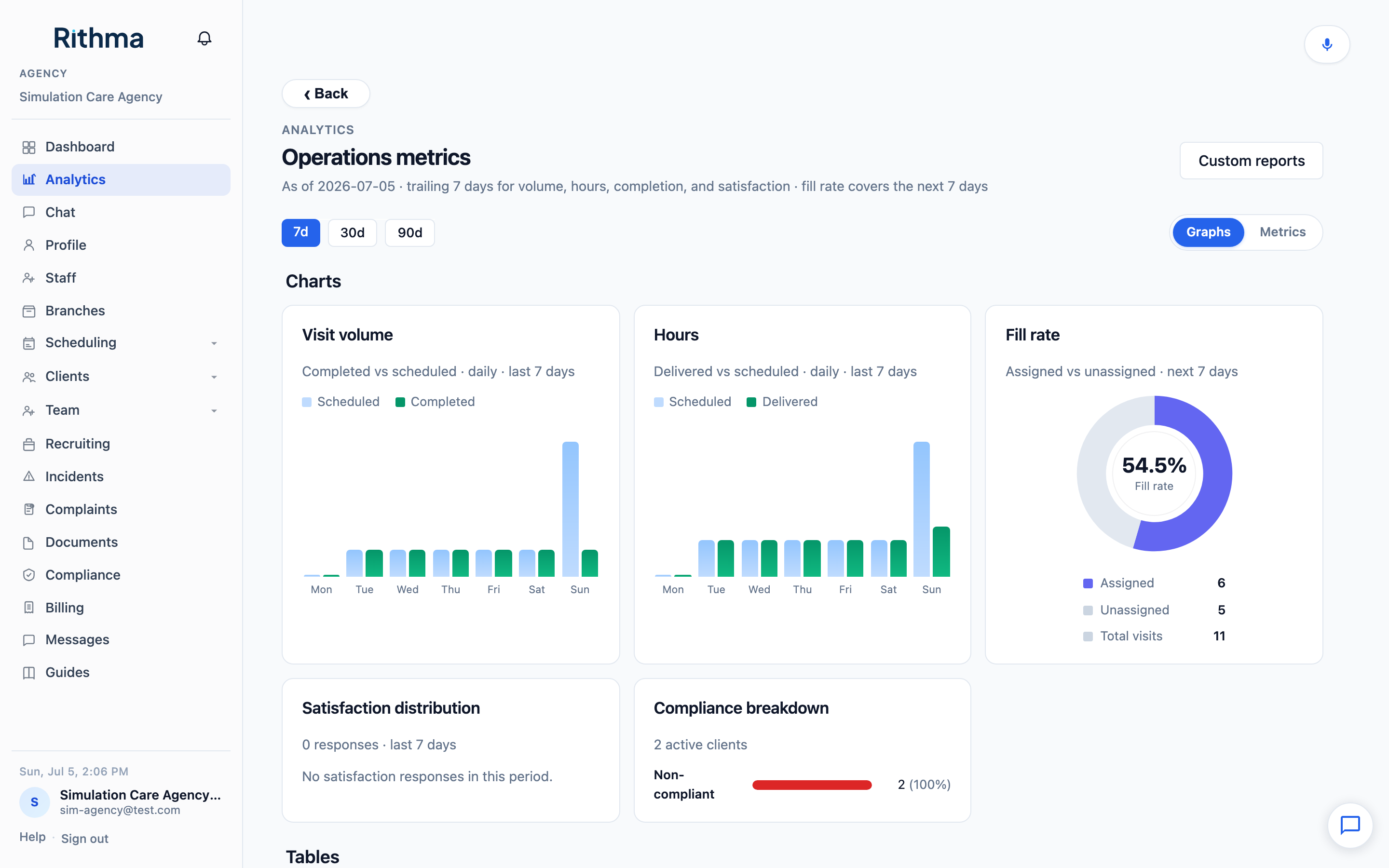Click the Completed legend swatch in Visit volume
The height and width of the screenshot is (868, 1389).
click(x=400, y=402)
